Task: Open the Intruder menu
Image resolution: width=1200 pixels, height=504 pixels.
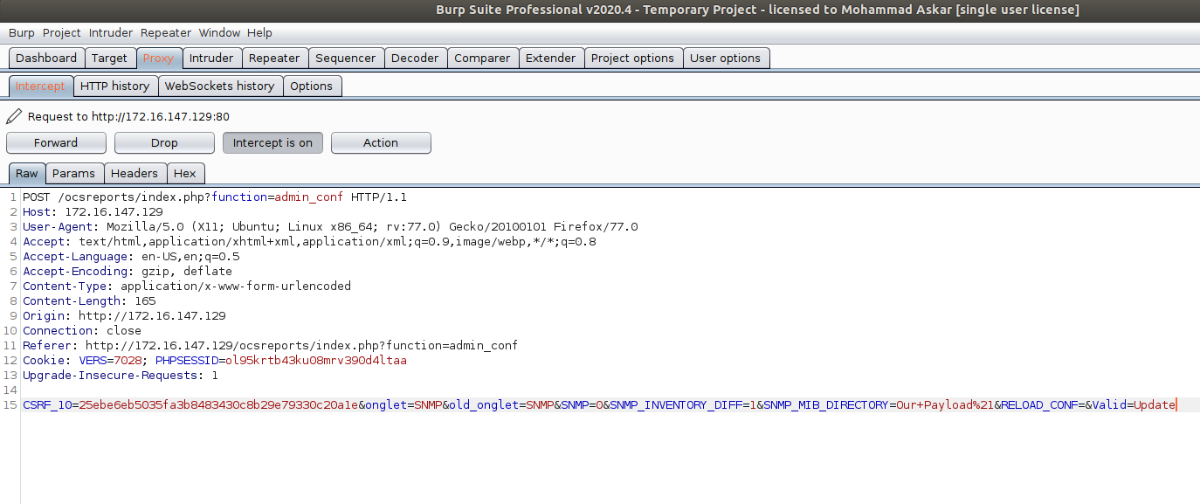Action: 110,33
